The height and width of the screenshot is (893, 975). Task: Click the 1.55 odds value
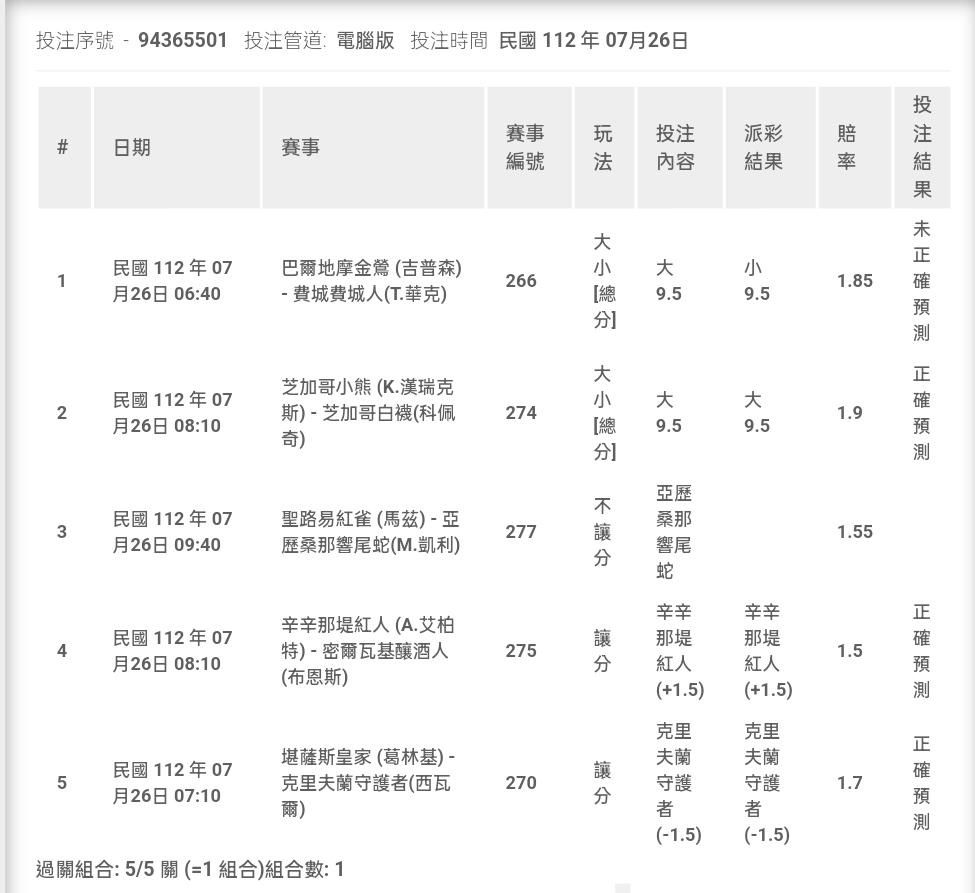coord(855,532)
